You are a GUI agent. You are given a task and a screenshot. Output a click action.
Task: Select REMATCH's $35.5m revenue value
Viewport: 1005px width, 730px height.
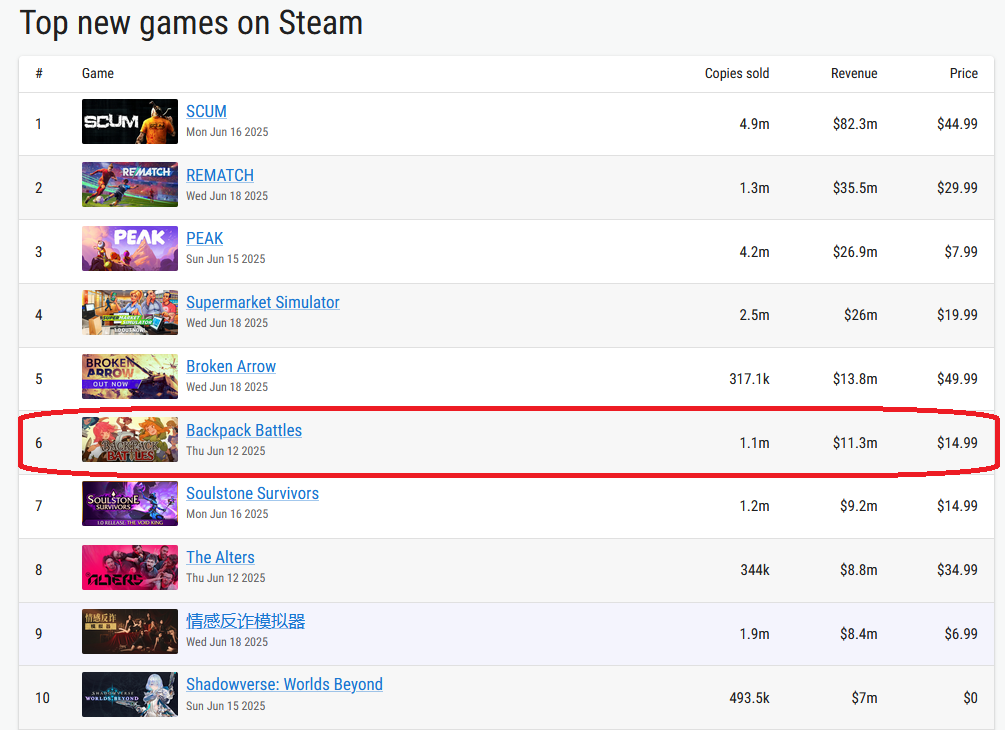click(x=855, y=188)
